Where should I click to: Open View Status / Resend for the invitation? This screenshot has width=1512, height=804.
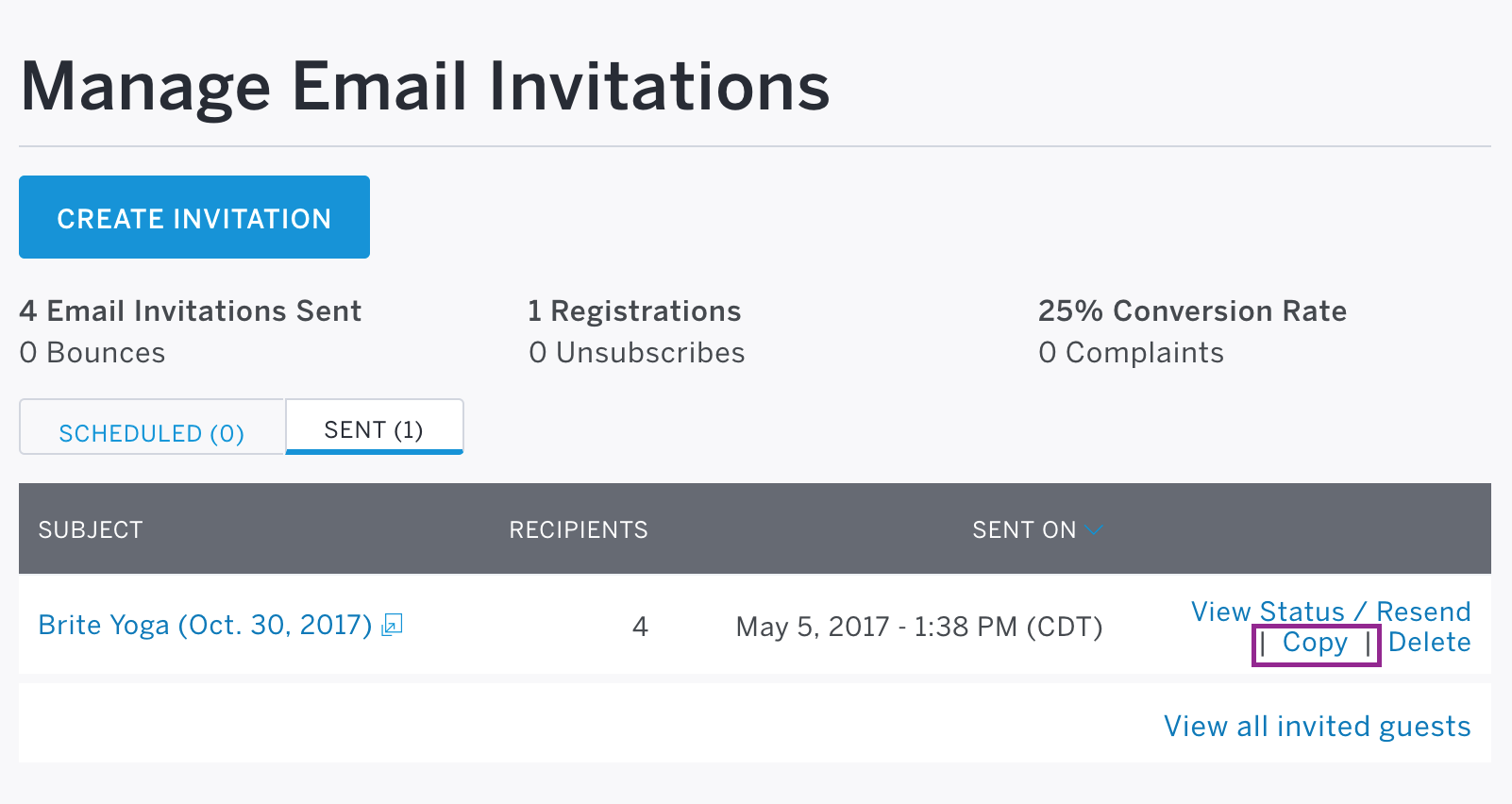click(1331, 611)
